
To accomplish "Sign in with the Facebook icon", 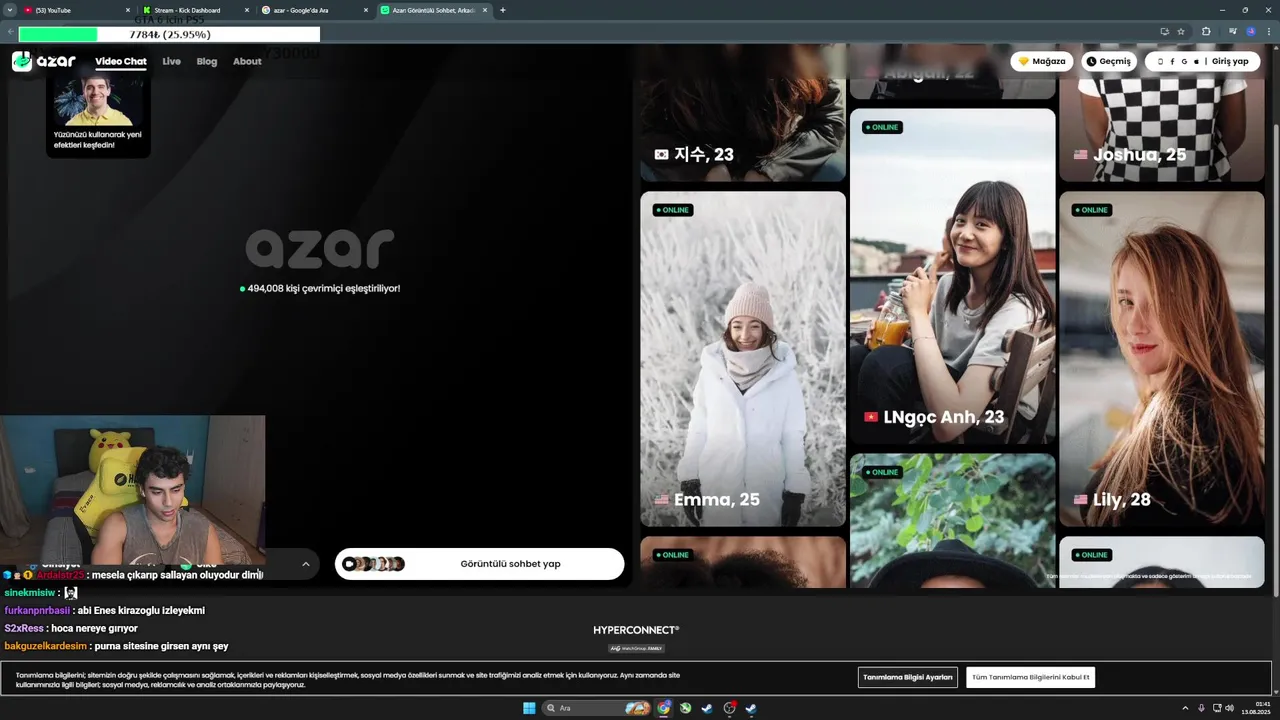I will point(1172,61).
